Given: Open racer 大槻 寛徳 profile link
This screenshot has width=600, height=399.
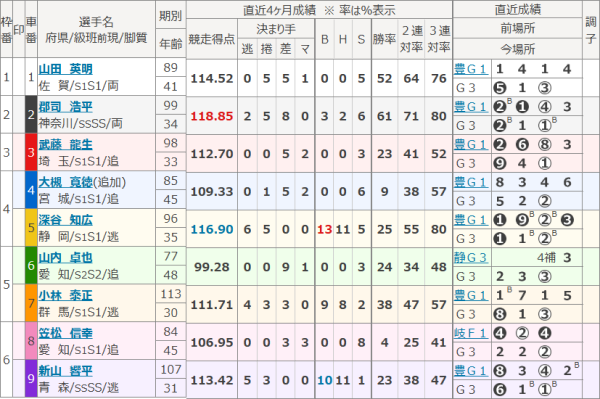Looking at the screenshot, I should click(x=65, y=182).
